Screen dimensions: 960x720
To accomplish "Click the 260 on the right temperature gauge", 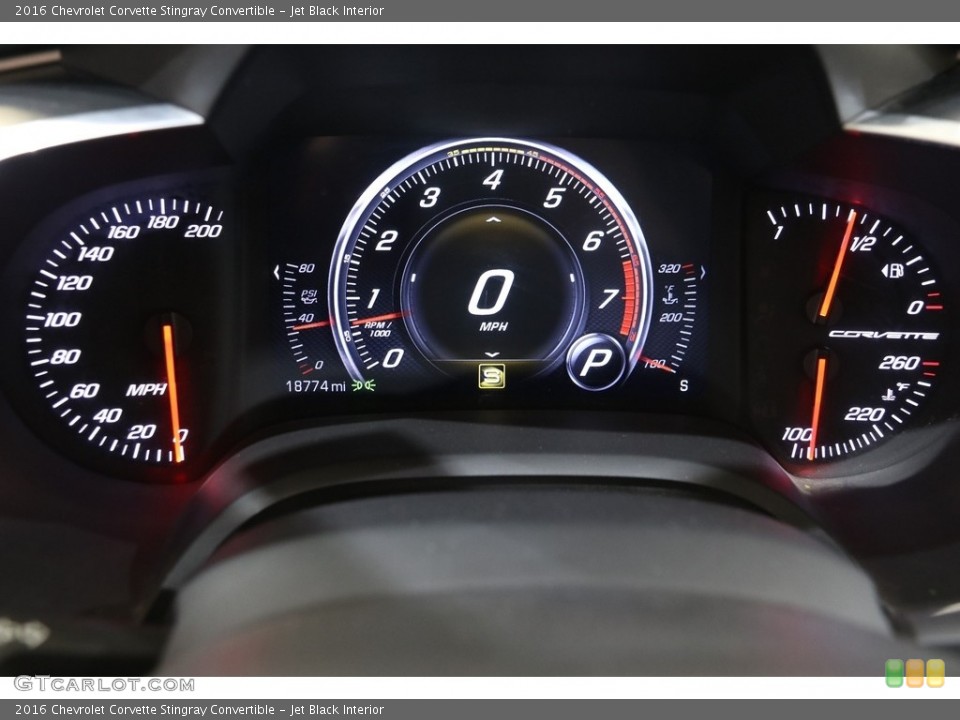I will point(899,363).
